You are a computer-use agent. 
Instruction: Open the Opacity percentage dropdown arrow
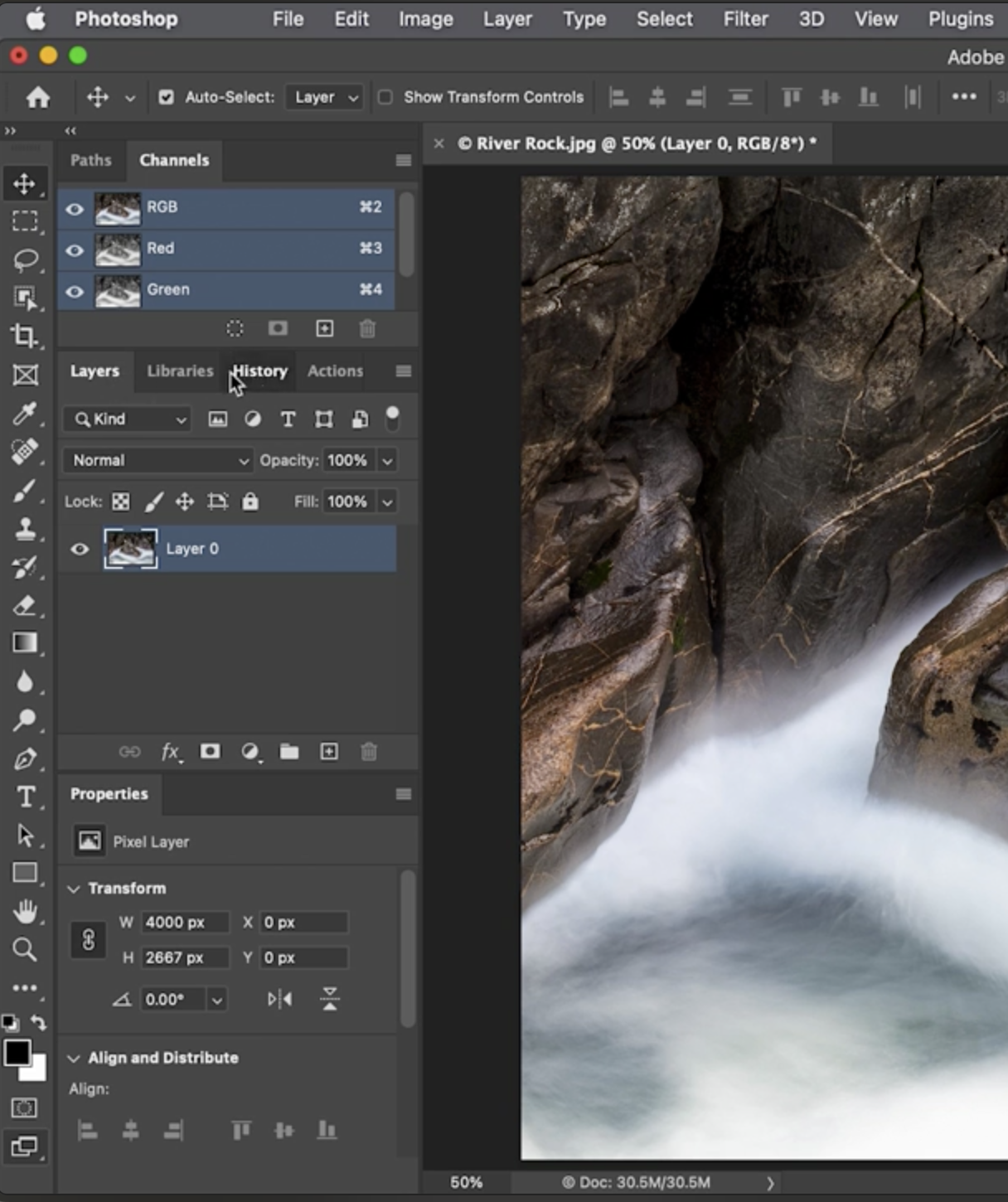(x=387, y=460)
